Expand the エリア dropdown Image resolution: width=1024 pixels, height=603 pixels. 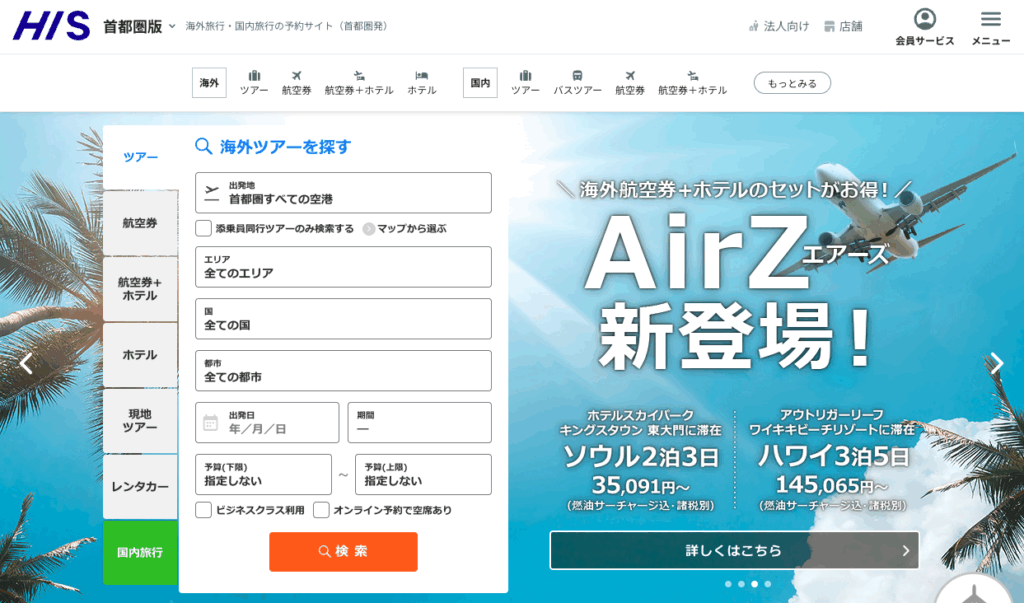click(x=343, y=267)
